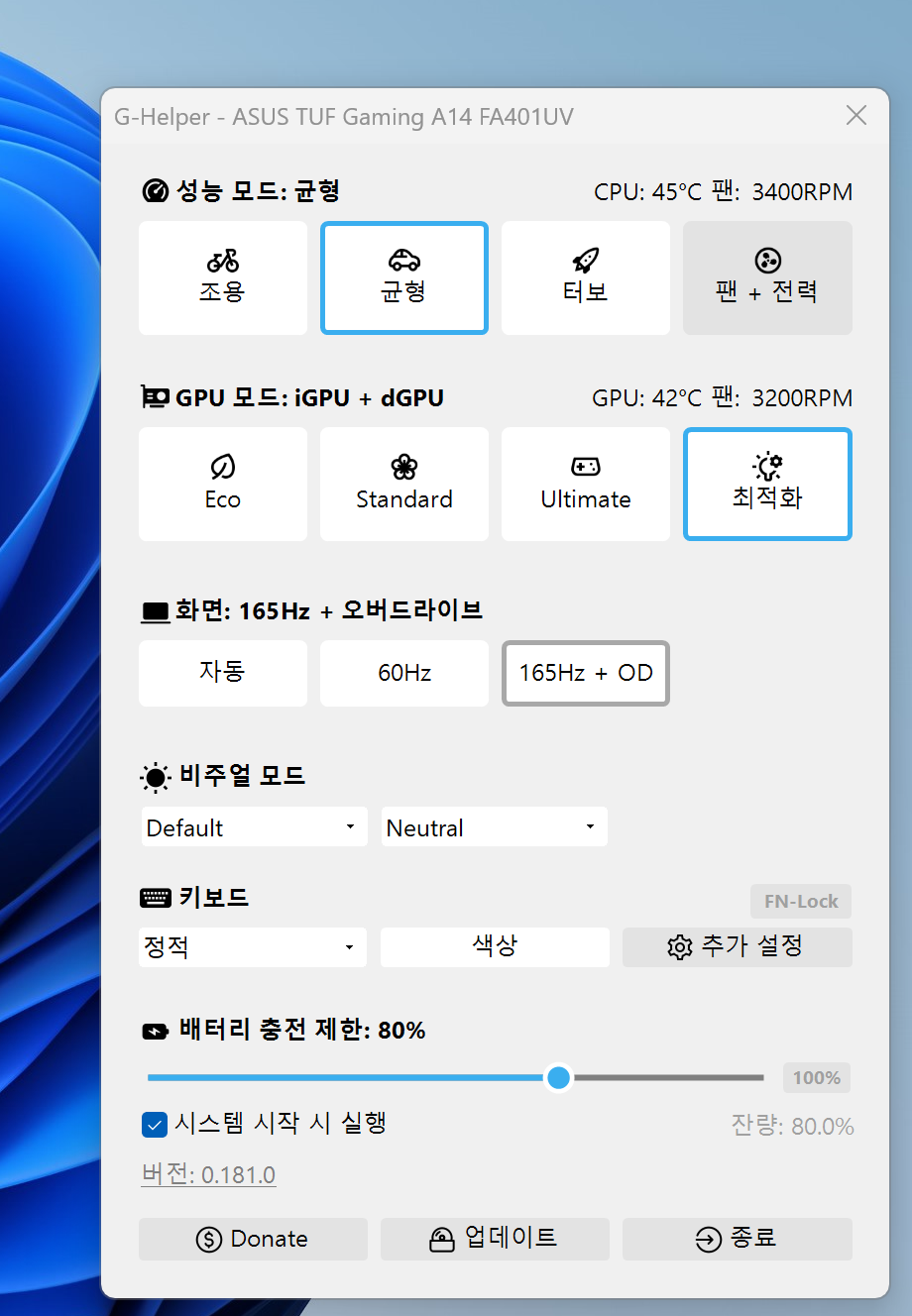
Task: Select 최적화 (Optimized) GPU mode
Action: (767, 484)
